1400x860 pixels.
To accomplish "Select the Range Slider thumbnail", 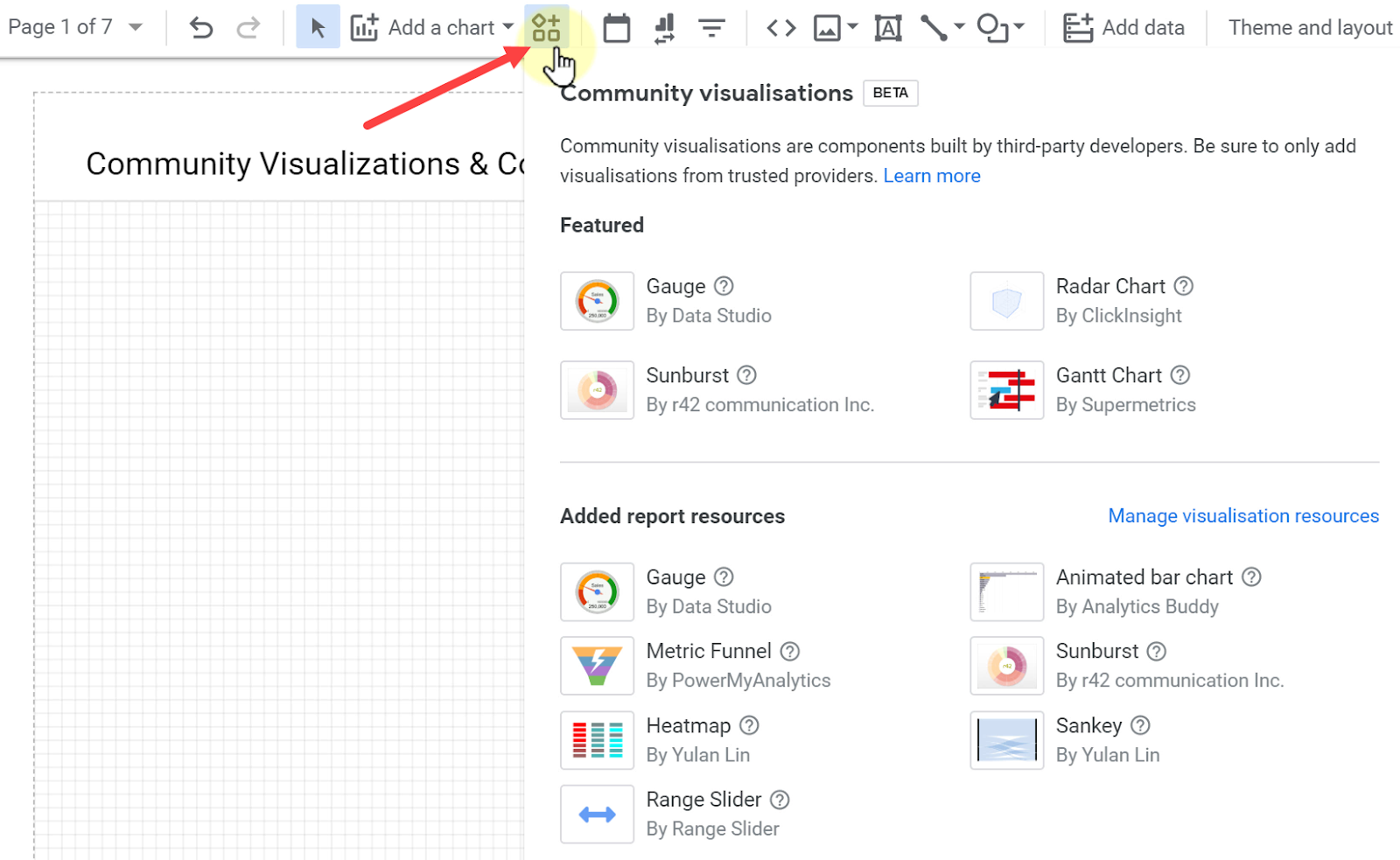I will click(597, 815).
